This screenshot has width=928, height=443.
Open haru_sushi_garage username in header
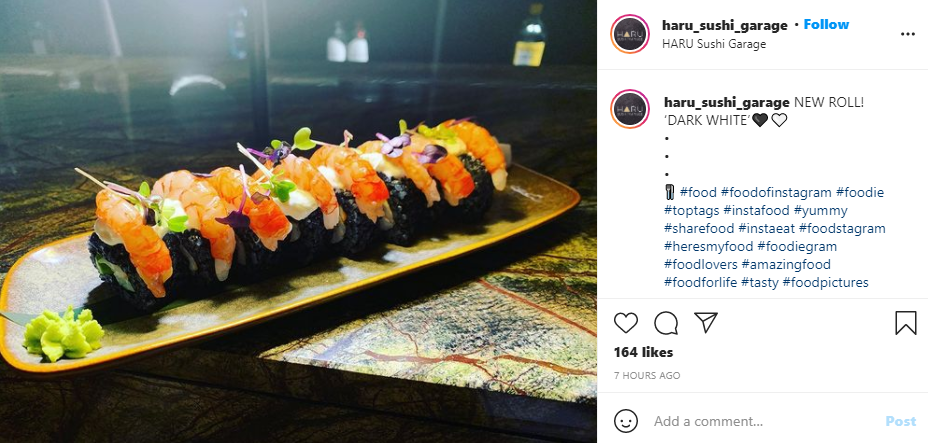(724, 25)
